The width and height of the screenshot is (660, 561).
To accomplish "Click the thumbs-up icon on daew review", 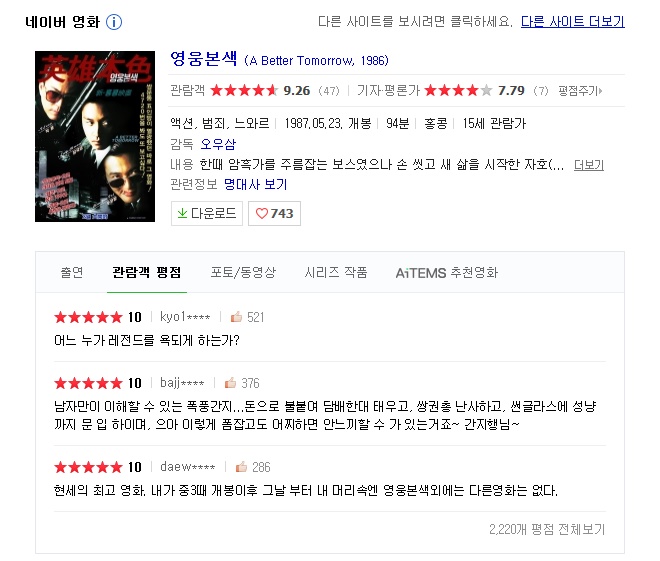I will (241, 467).
